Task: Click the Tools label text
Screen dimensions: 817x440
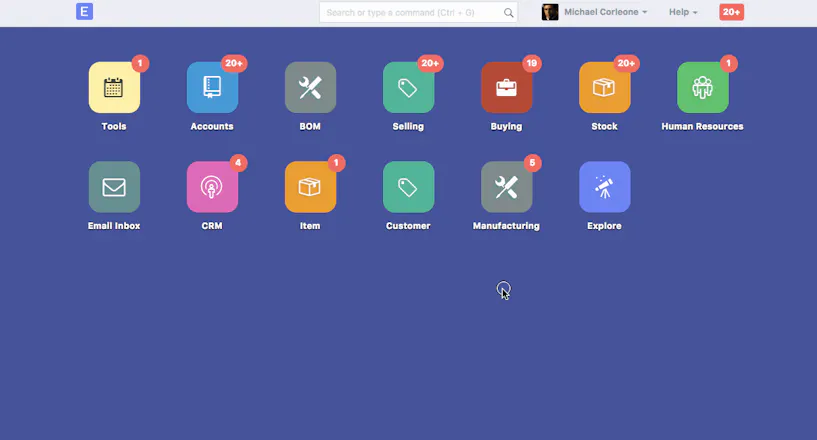Action: coord(114,126)
